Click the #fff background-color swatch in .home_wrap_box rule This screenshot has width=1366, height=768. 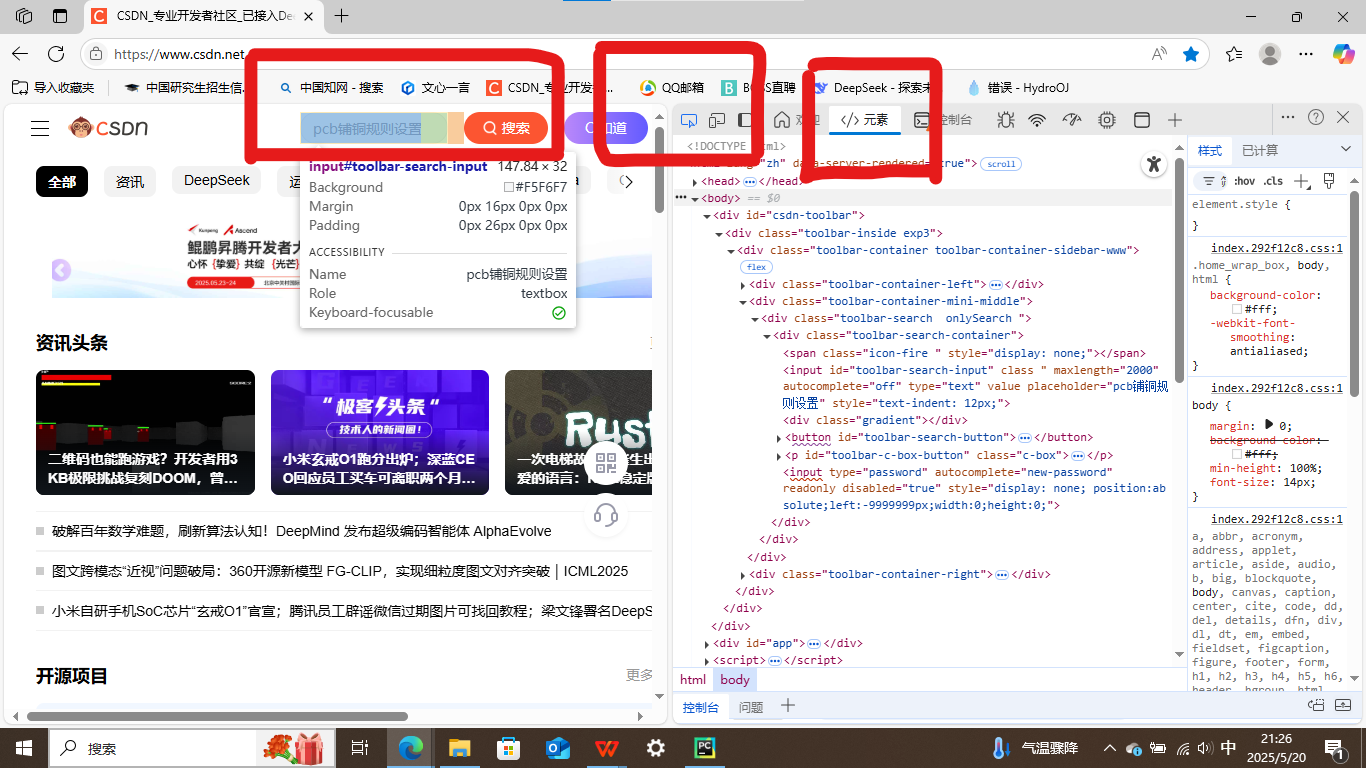(x=1237, y=309)
